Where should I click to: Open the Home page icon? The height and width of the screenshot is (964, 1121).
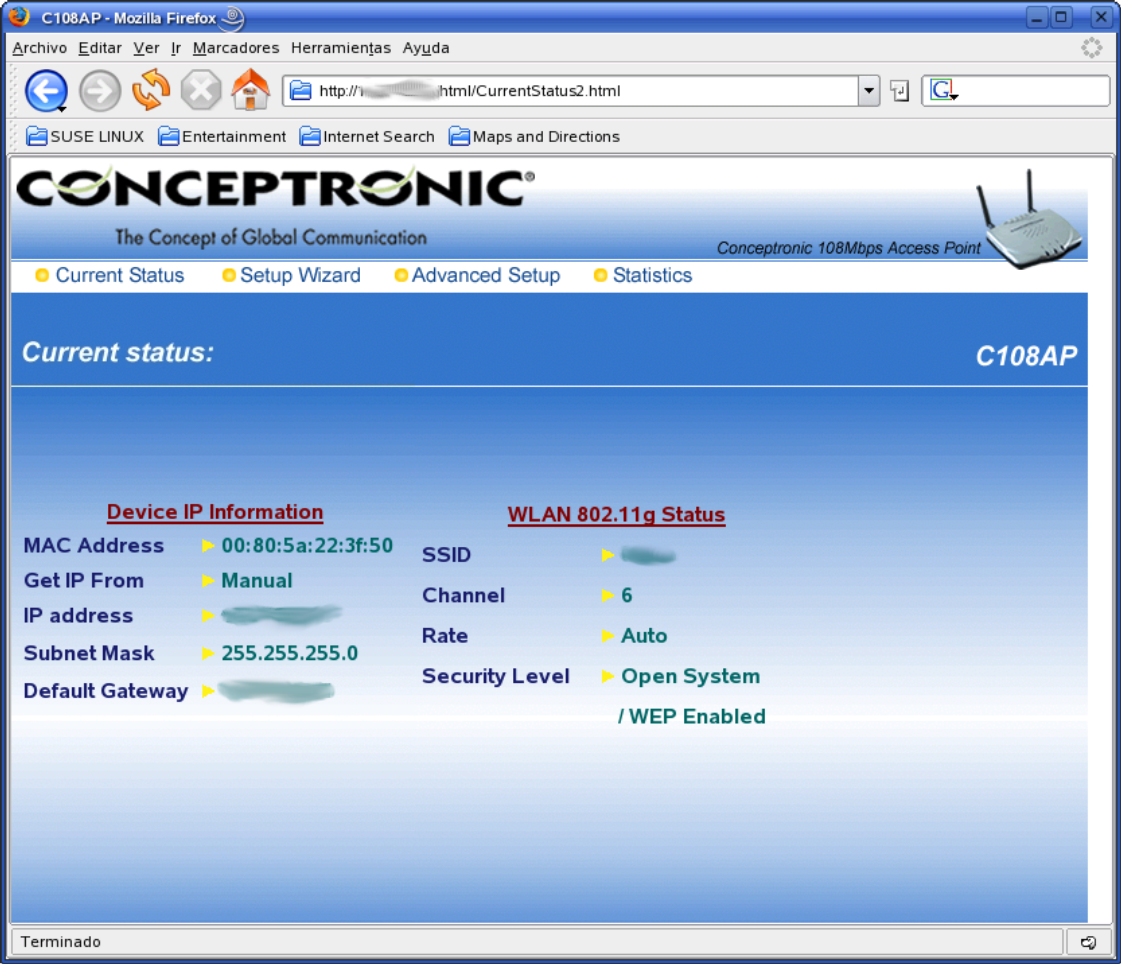pos(250,89)
